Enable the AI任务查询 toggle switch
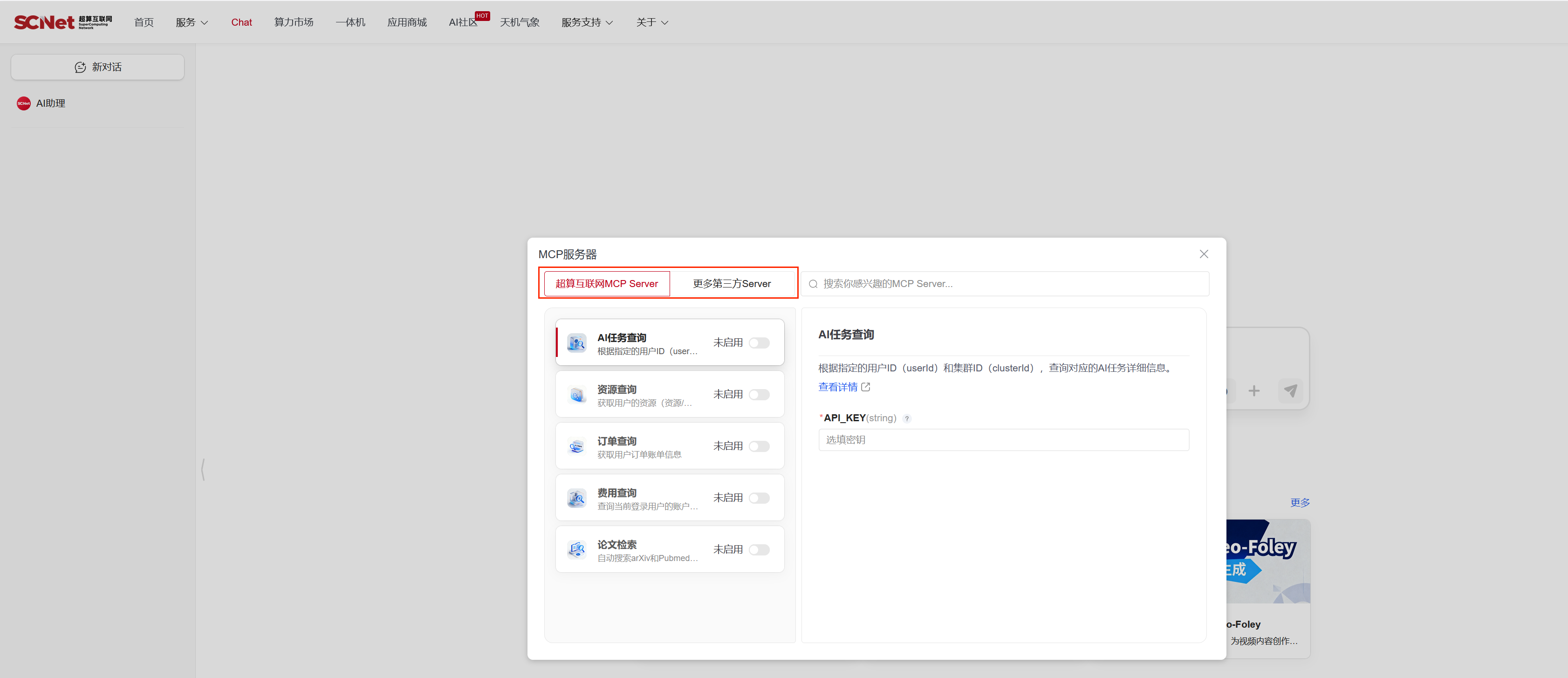The width and height of the screenshot is (1568, 678). tap(759, 342)
